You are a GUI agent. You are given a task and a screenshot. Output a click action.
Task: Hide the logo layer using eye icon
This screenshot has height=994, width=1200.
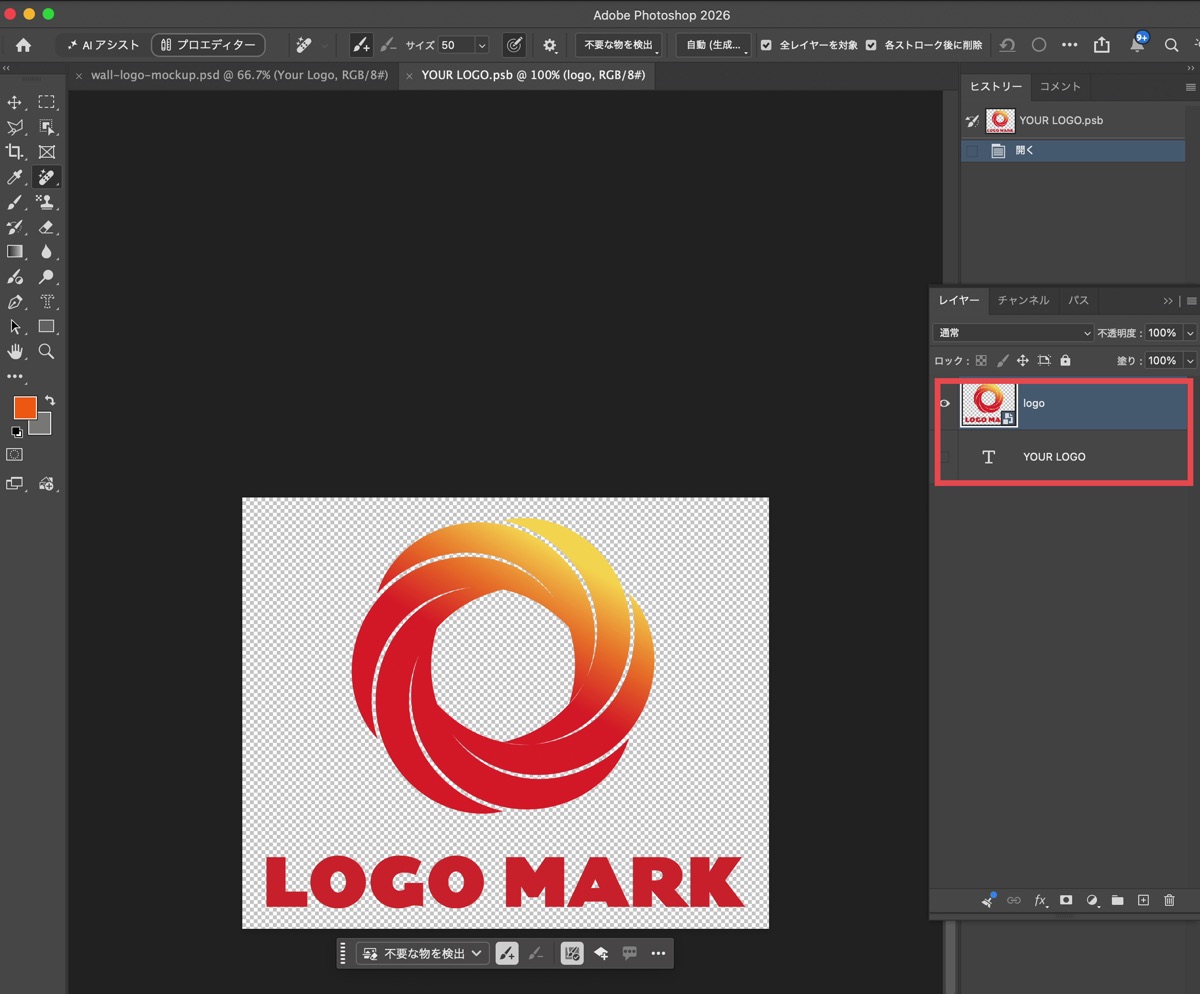(945, 404)
